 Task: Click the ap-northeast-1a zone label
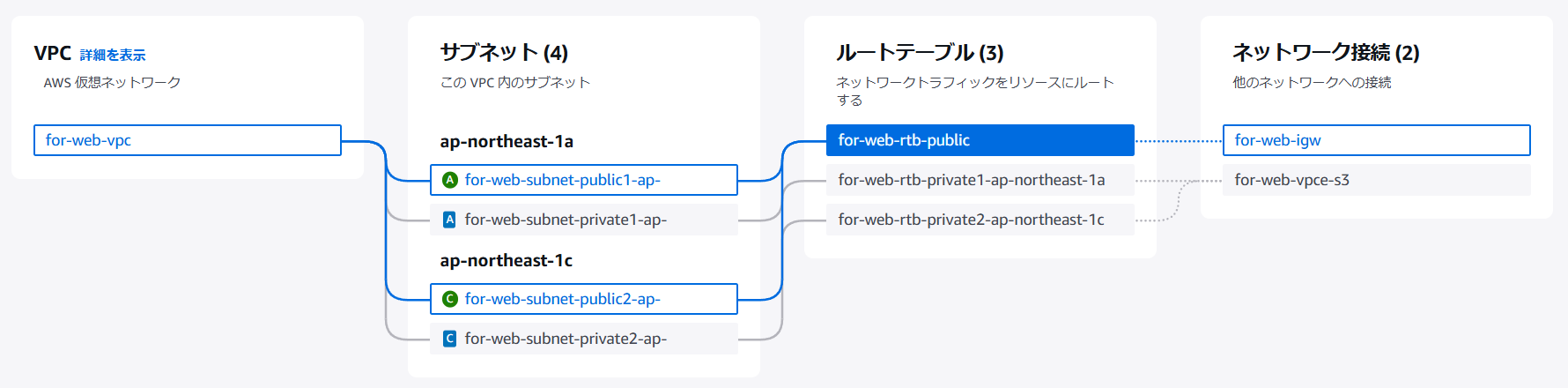(x=507, y=141)
